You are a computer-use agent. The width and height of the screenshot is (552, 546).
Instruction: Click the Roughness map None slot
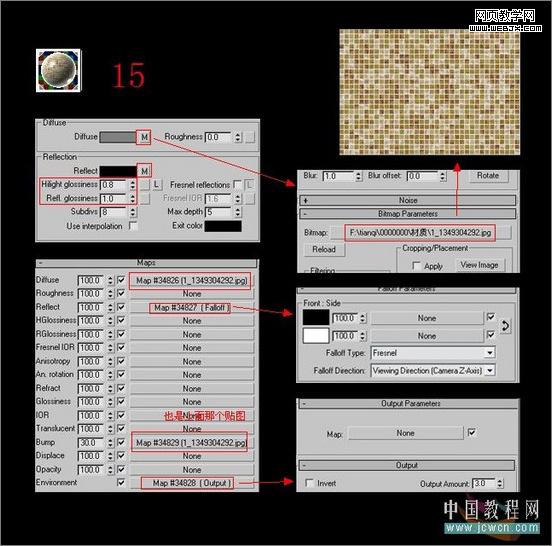[x=191, y=294]
